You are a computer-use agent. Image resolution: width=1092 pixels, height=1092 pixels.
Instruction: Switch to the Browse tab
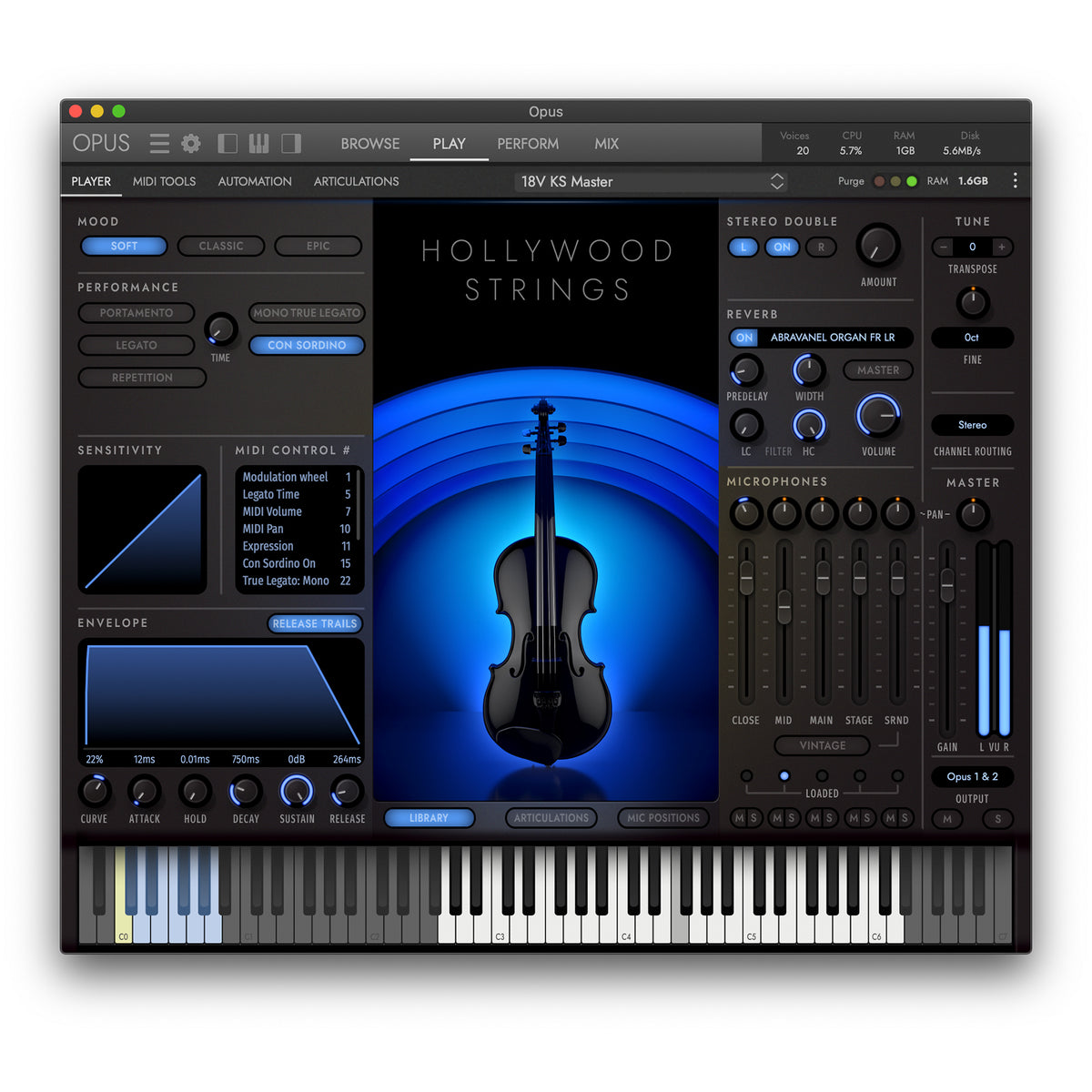coord(370,144)
